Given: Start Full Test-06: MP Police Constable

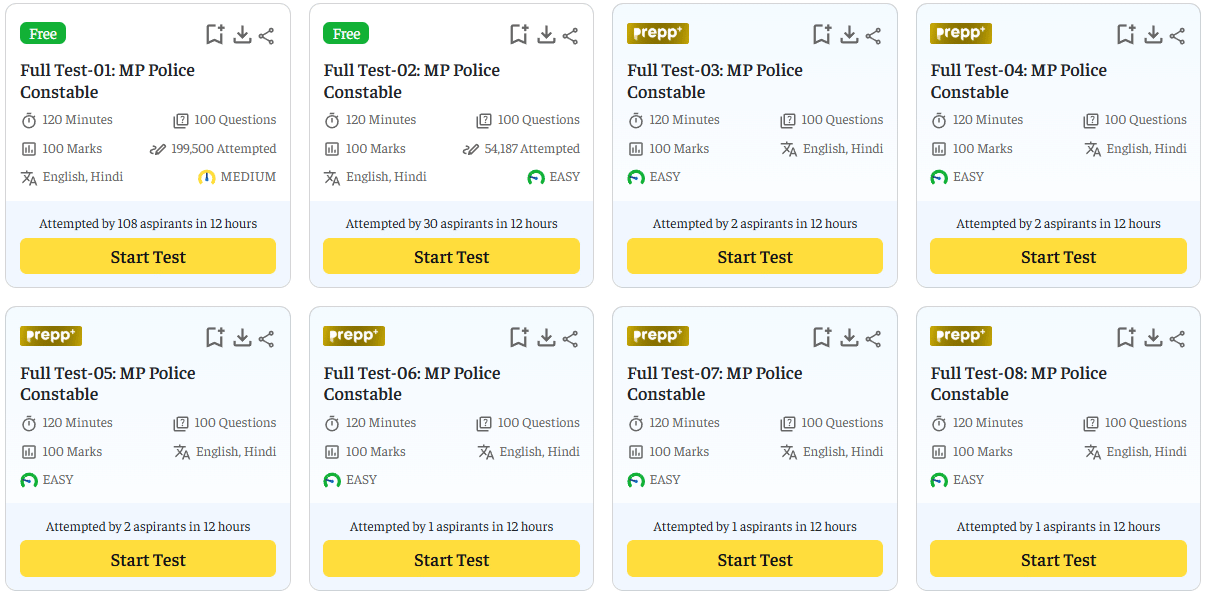Looking at the screenshot, I should coord(451,559).
